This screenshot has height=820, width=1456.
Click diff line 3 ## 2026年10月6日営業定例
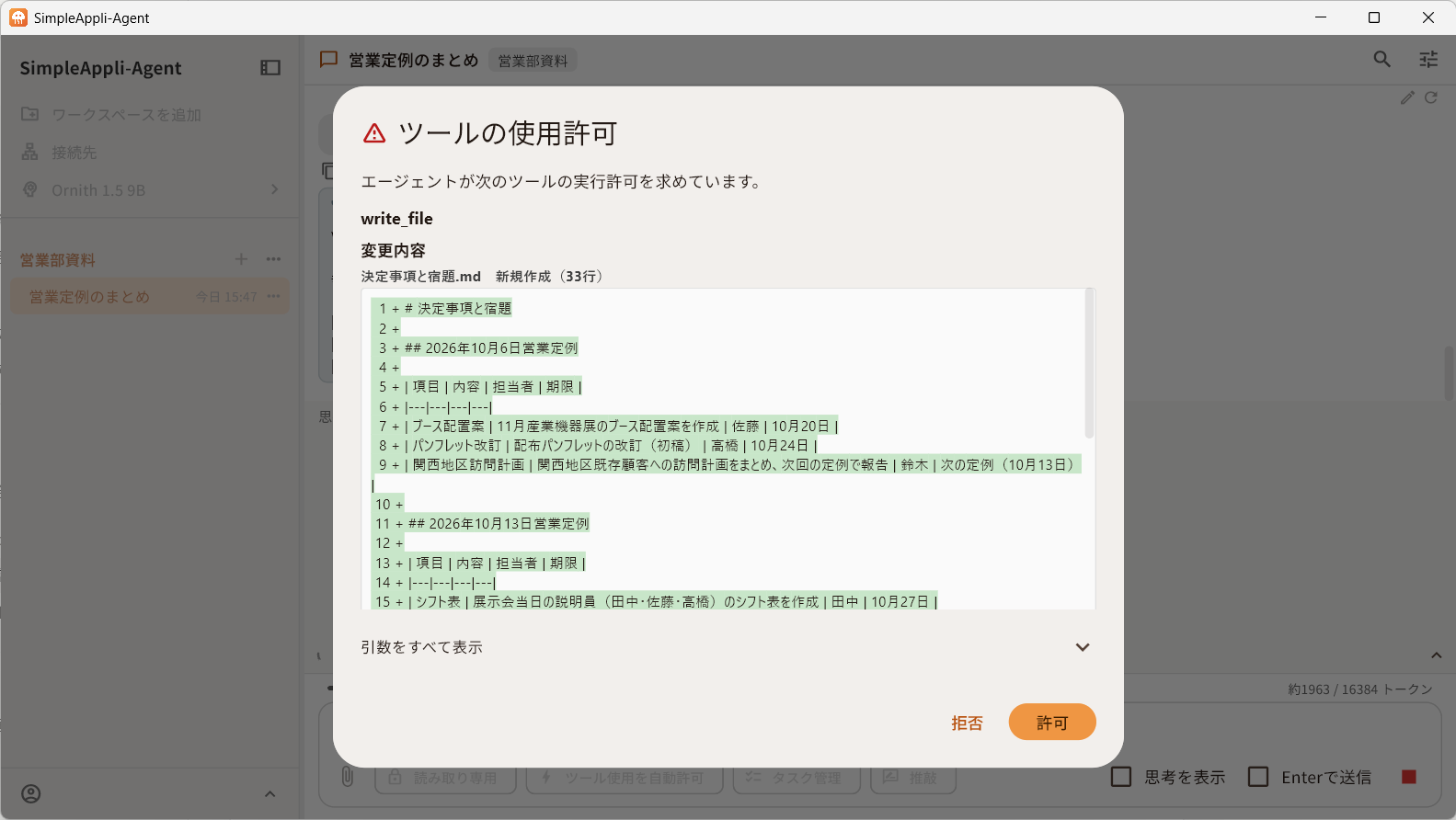click(491, 347)
